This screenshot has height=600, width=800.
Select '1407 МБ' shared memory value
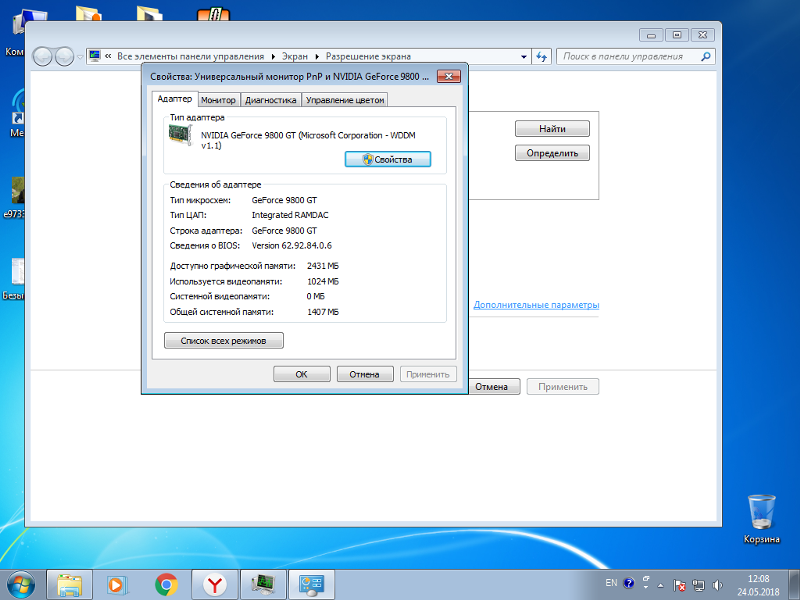click(322, 312)
